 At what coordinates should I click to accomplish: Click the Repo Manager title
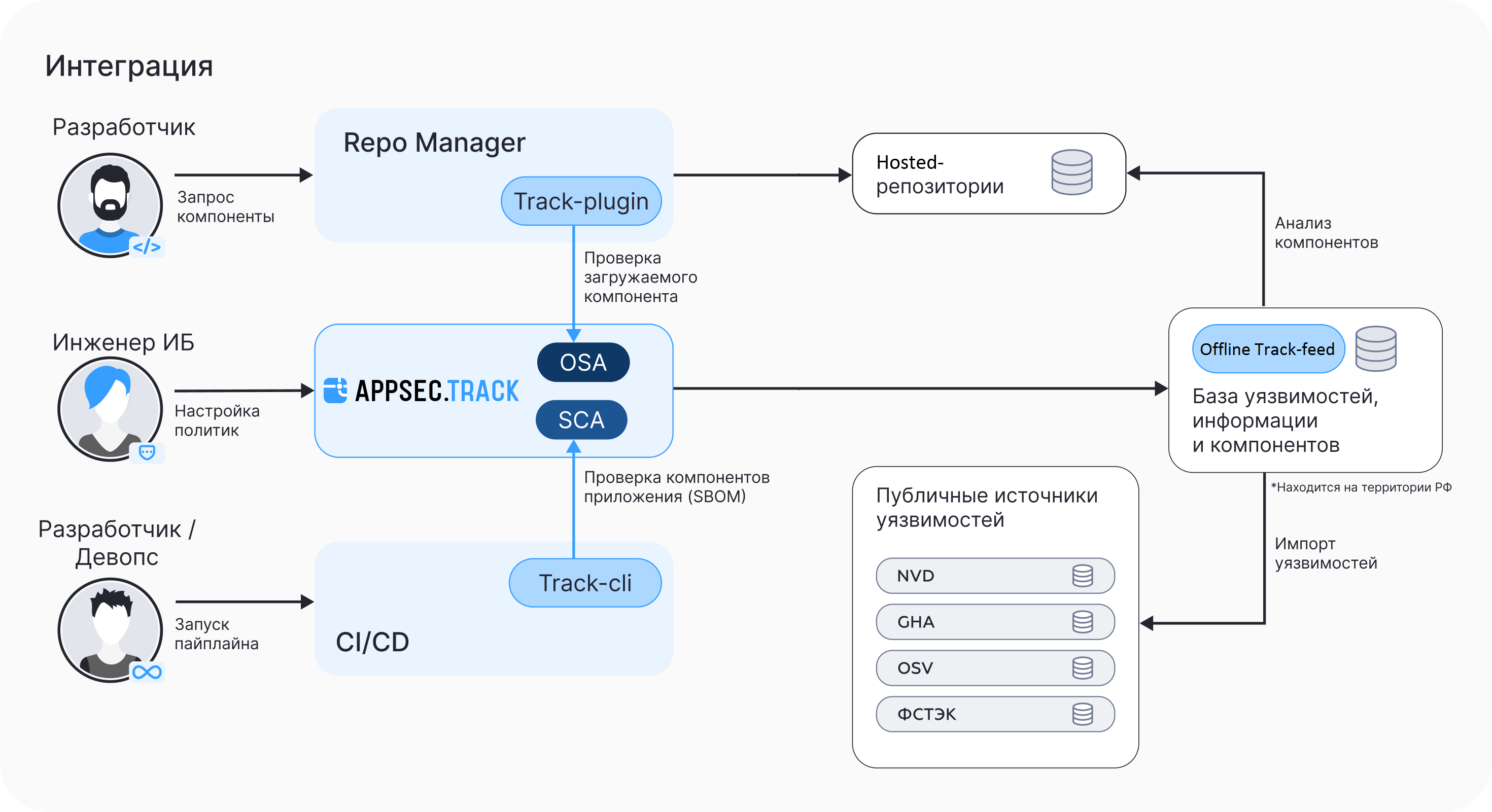[x=434, y=143]
